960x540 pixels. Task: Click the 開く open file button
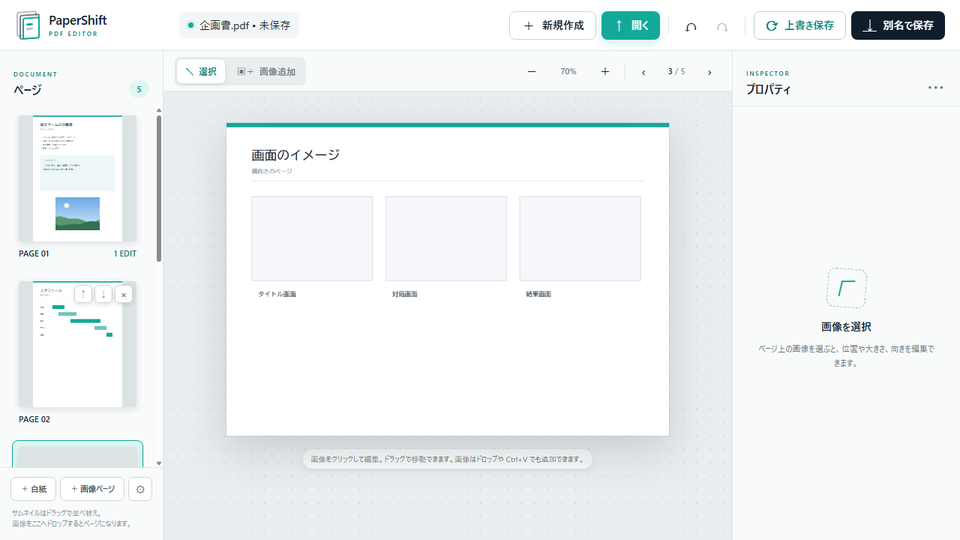631,26
